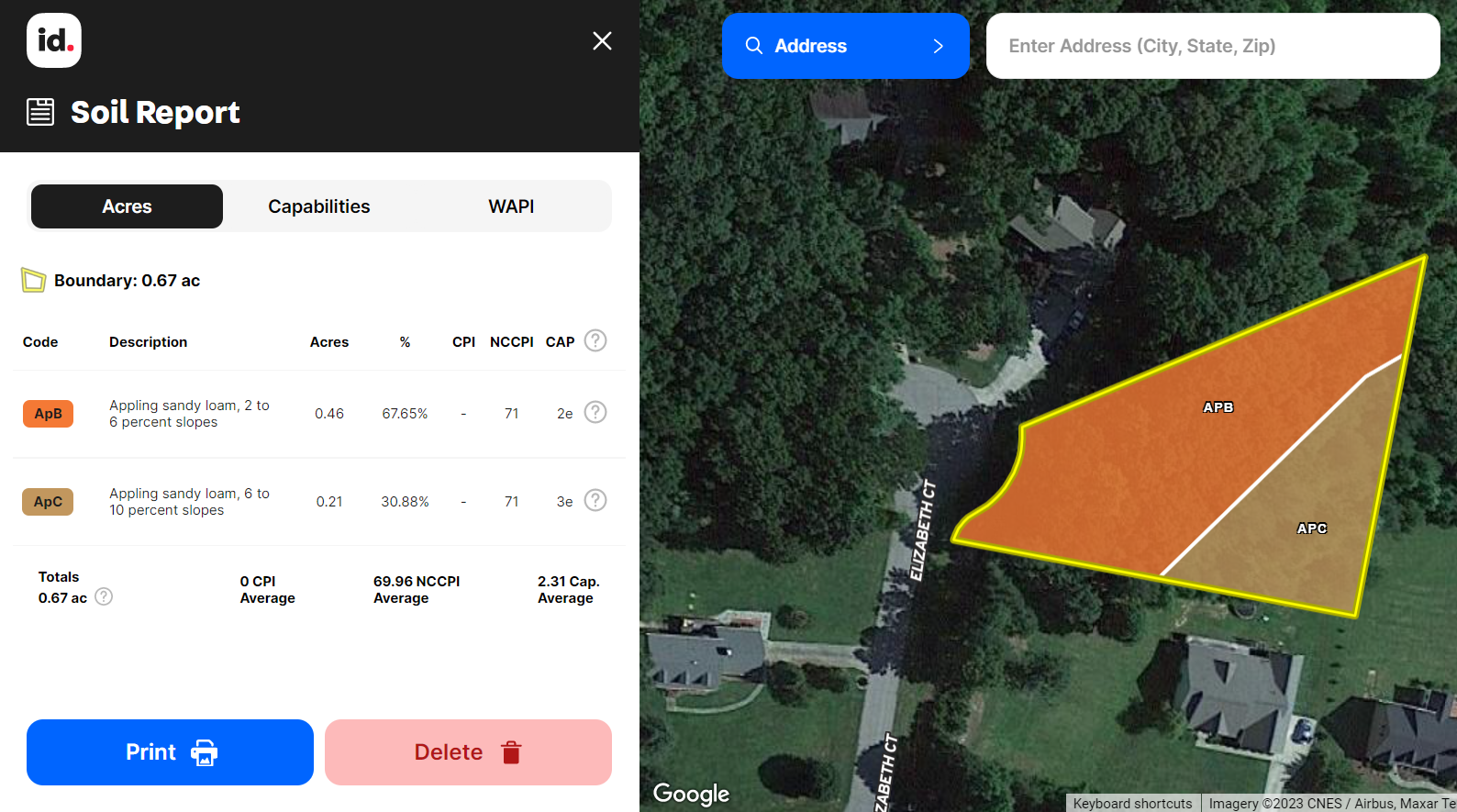This screenshot has width=1457, height=812.
Task: Expand the Address search type chevron
Action: (x=938, y=46)
